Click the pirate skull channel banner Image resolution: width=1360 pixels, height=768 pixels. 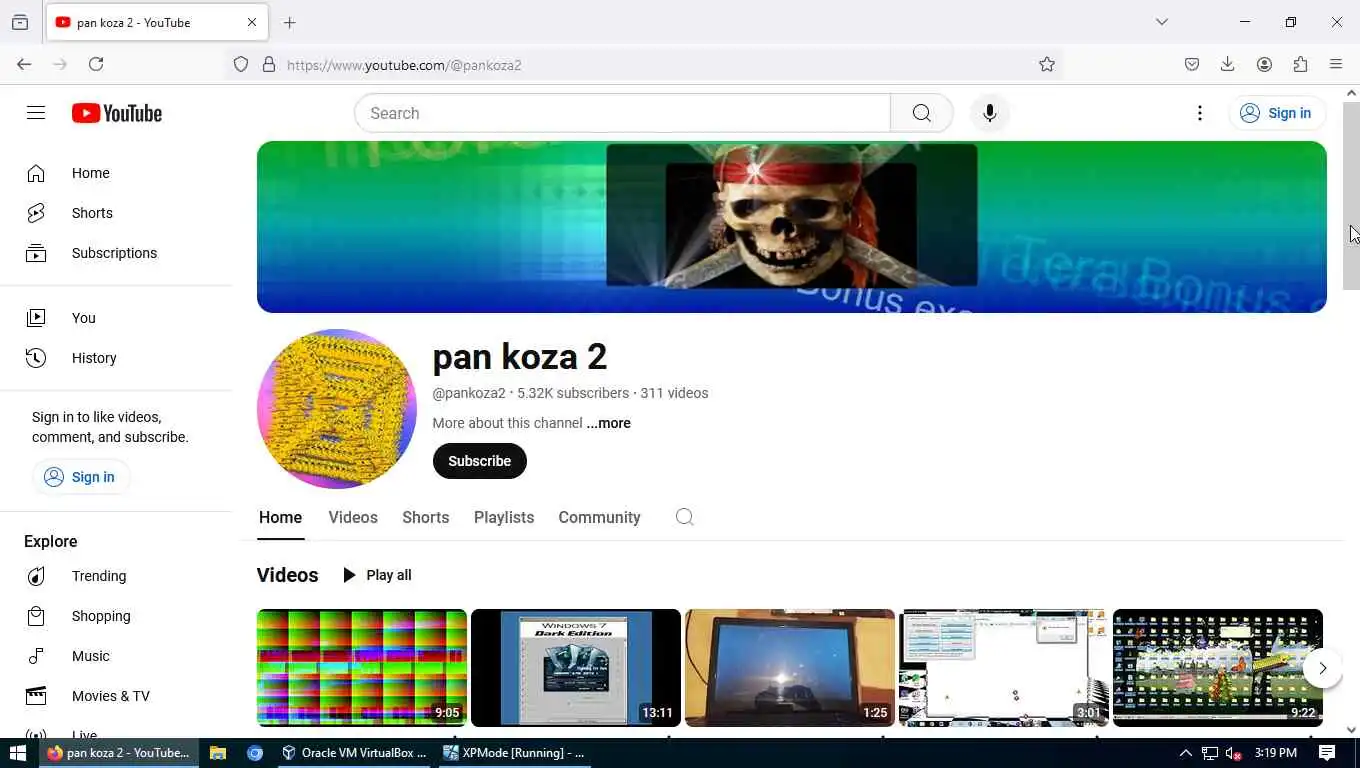coord(792,227)
